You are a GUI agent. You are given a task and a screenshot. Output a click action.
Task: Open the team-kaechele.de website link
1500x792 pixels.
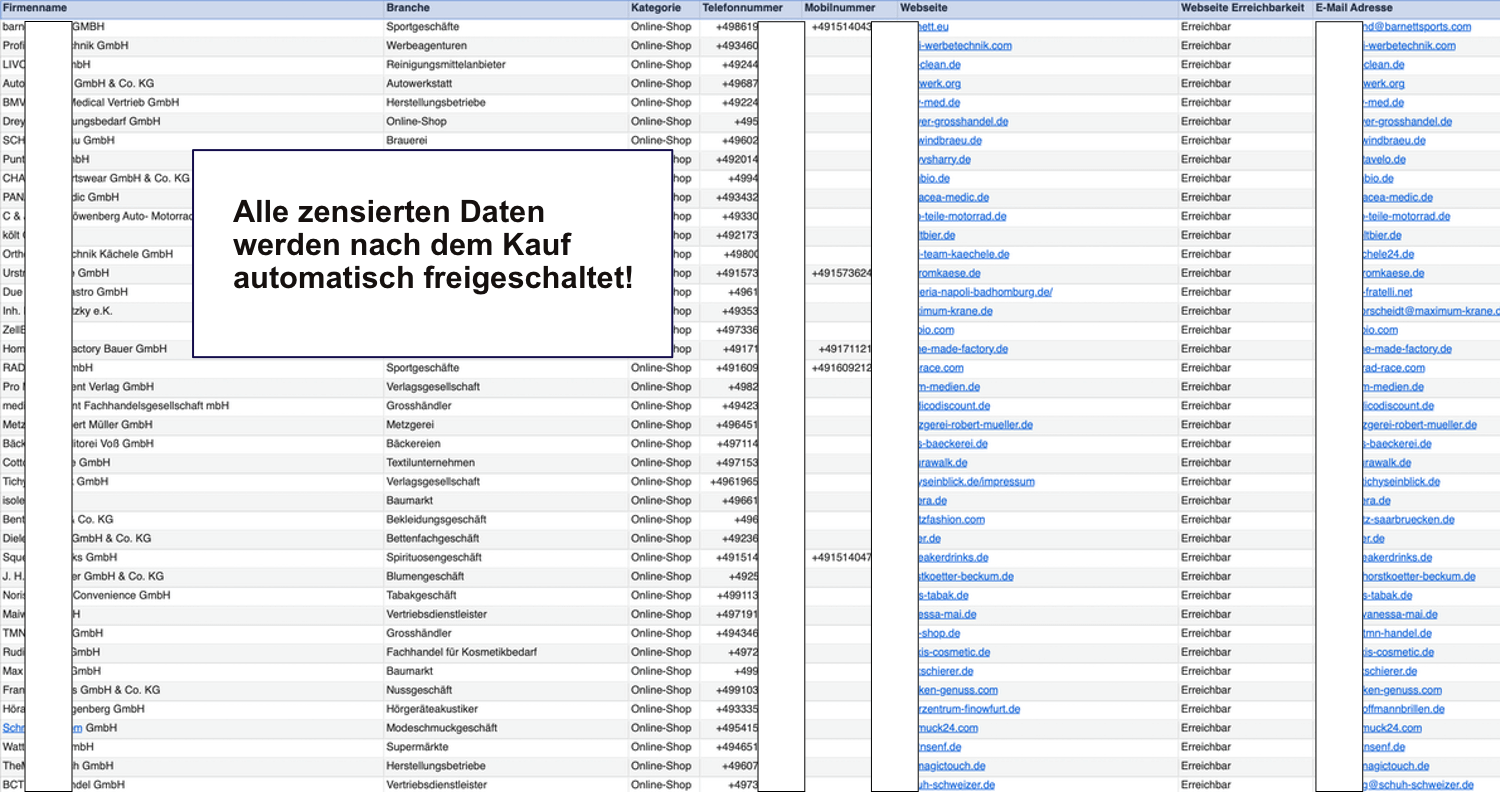[964, 254]
